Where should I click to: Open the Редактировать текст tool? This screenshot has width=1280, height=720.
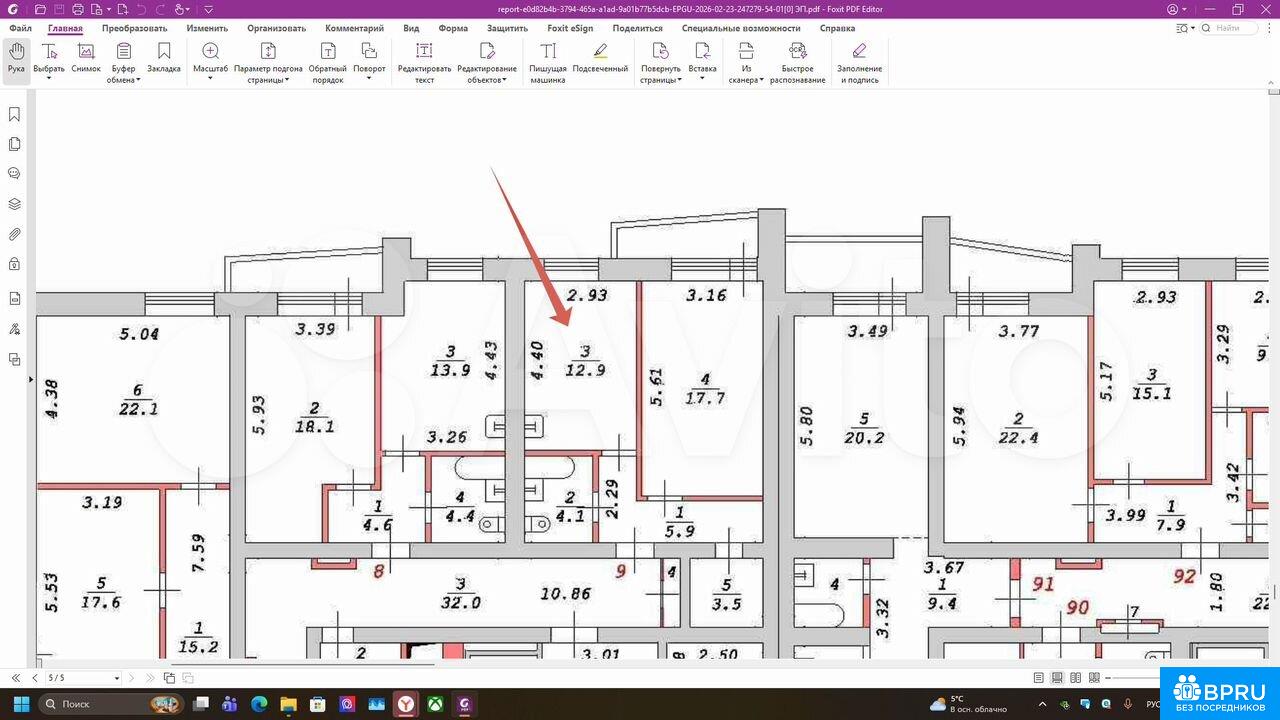[424, 62]
